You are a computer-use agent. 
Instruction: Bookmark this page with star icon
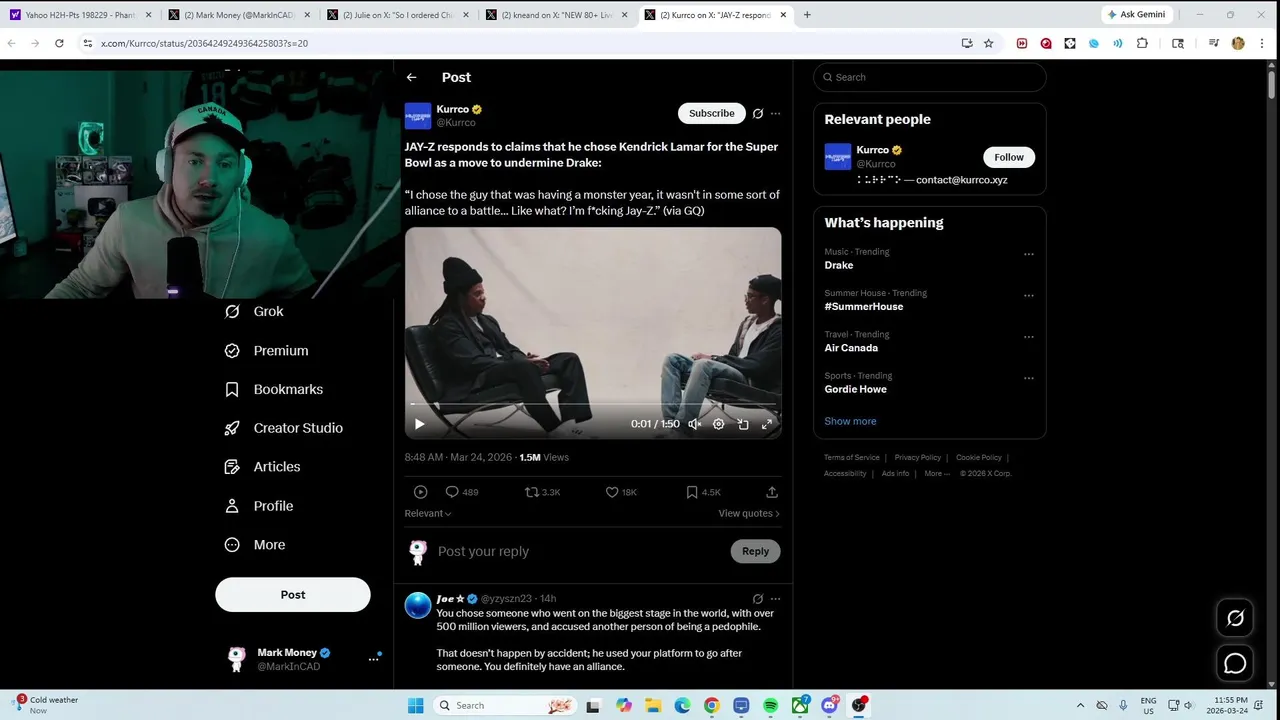[988, 43]
